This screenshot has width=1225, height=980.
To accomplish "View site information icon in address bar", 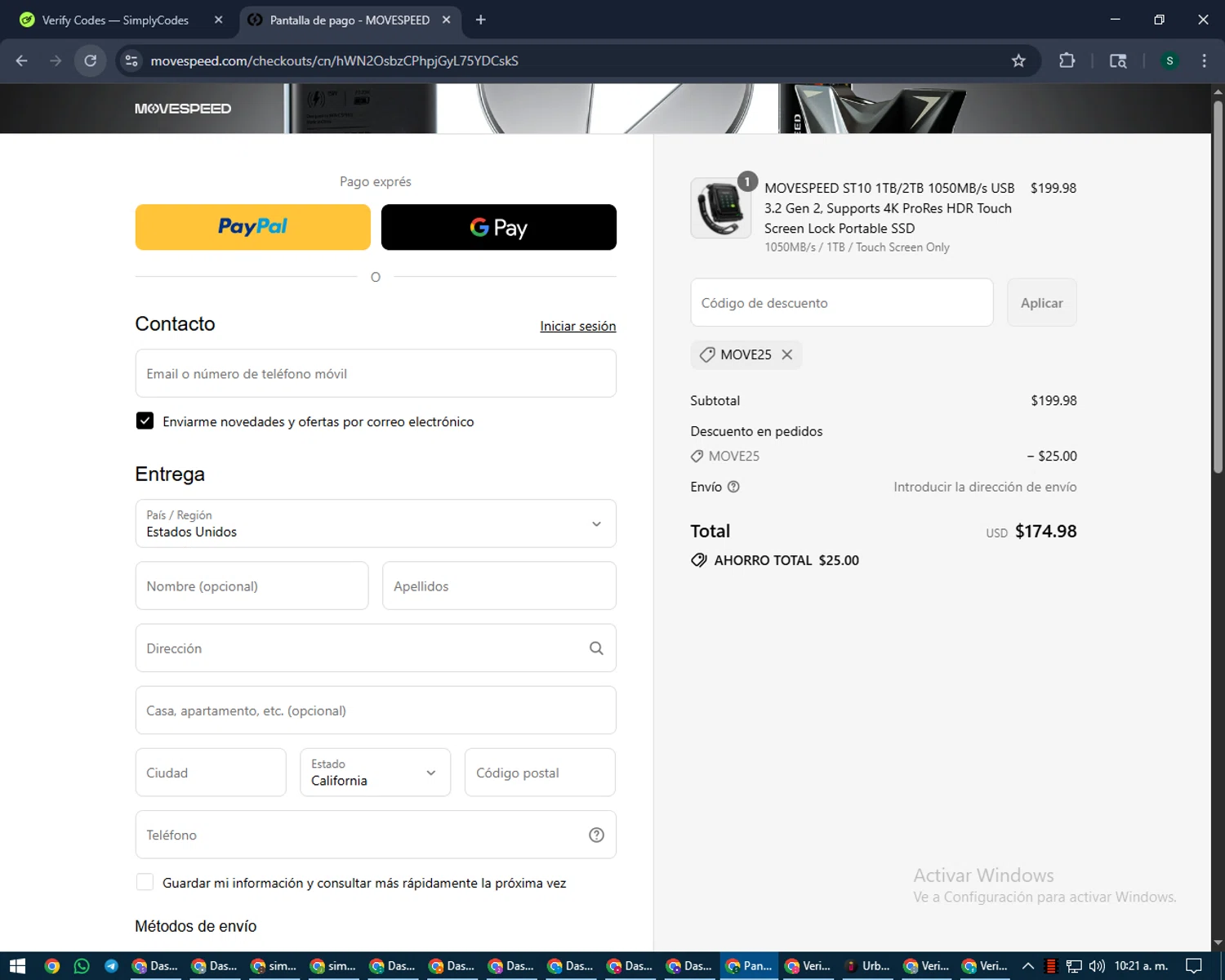I will coord(131,60).
